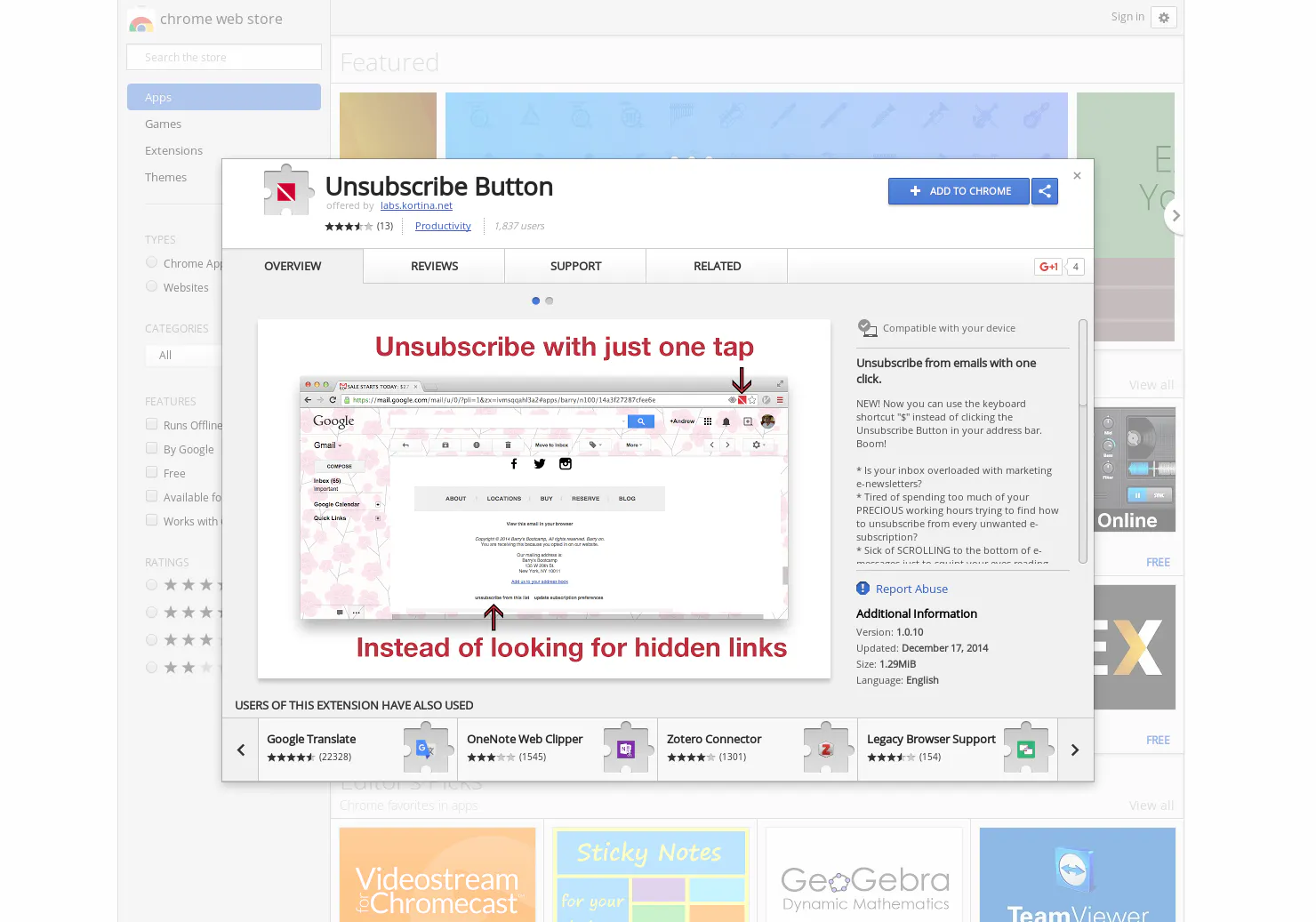Click the Report Abuse exclamation icon
This screenshot has width=1316, height=922.
863,589
